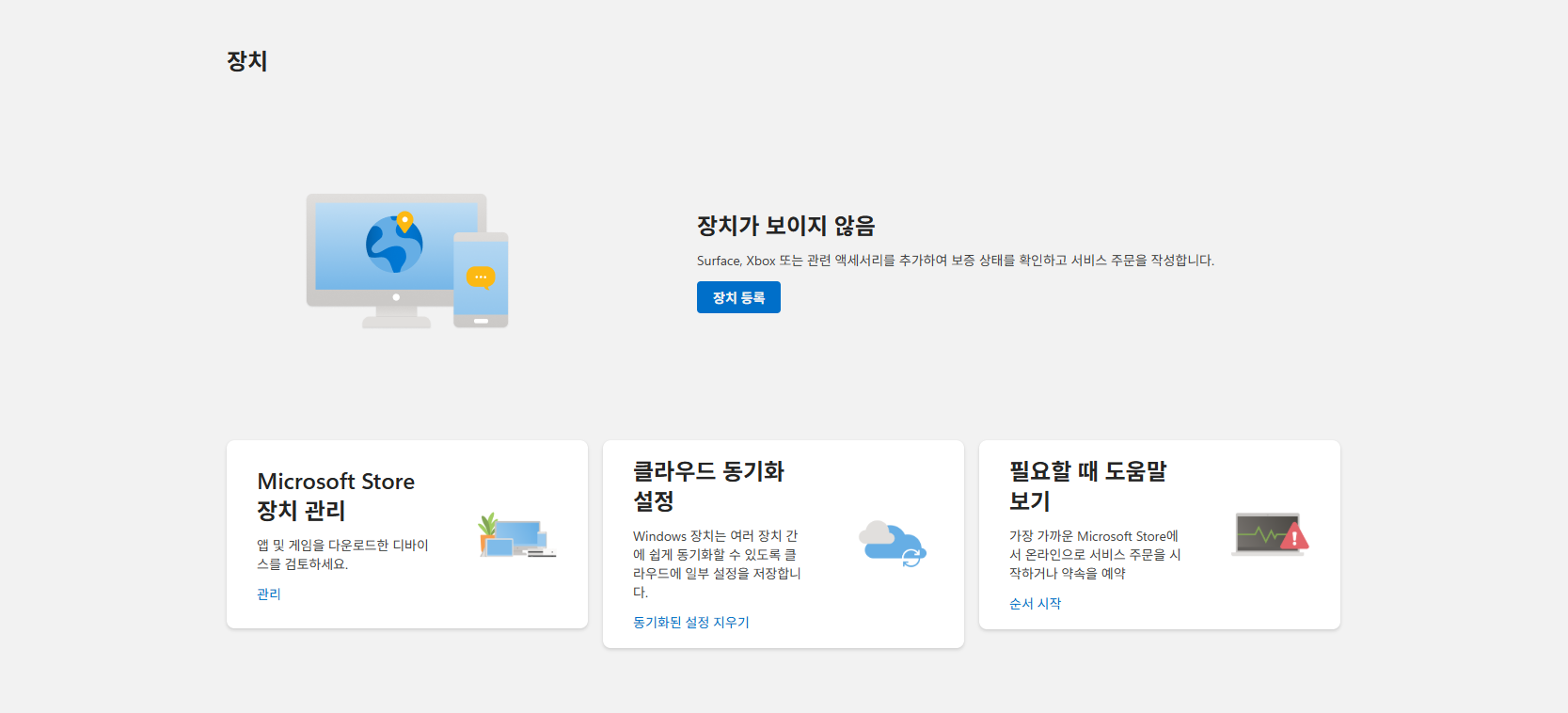Select the 장치 page heading
Screen dimensions: 1568x713
tap(247, 61)
